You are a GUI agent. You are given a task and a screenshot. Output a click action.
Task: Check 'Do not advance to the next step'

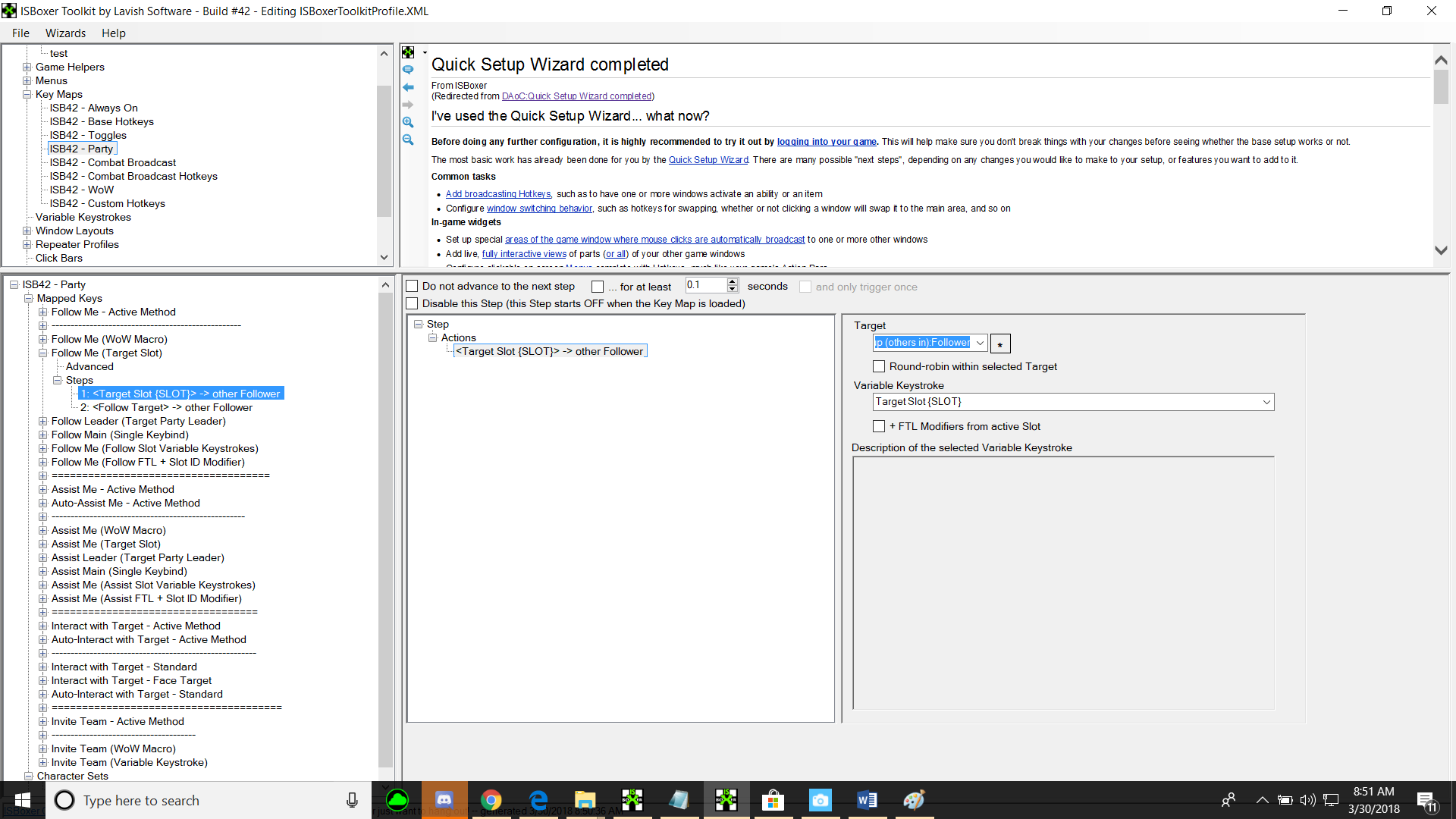[413, 287]
